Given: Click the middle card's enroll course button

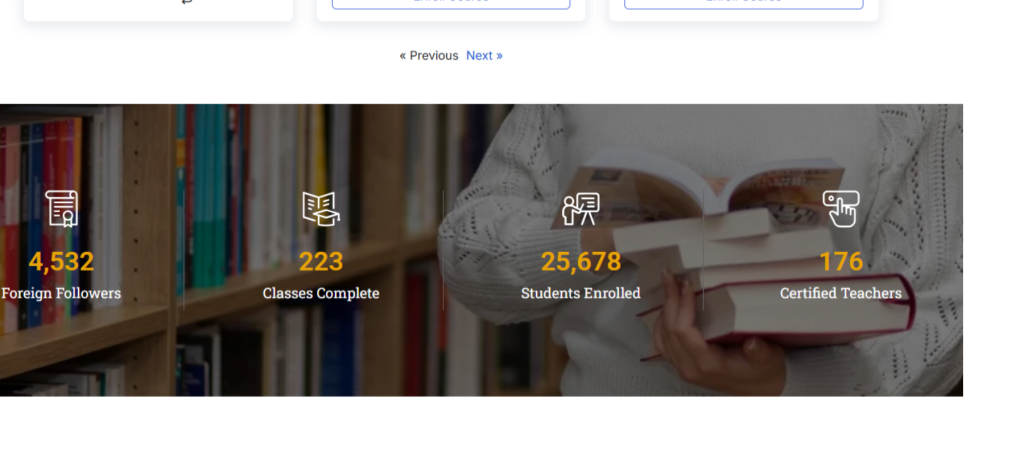Looking at the screenshot, I should tap(451, 3).
